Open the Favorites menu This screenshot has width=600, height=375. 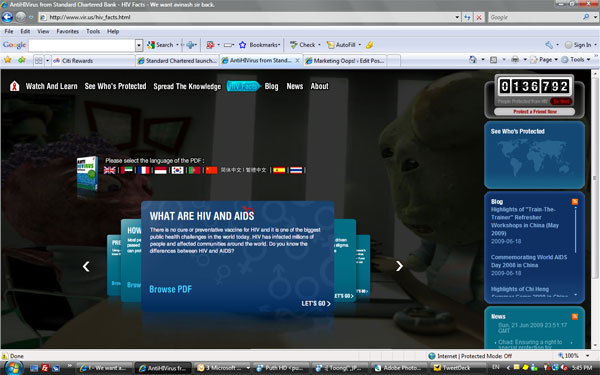pyautogui.click(x=68, y=31)
